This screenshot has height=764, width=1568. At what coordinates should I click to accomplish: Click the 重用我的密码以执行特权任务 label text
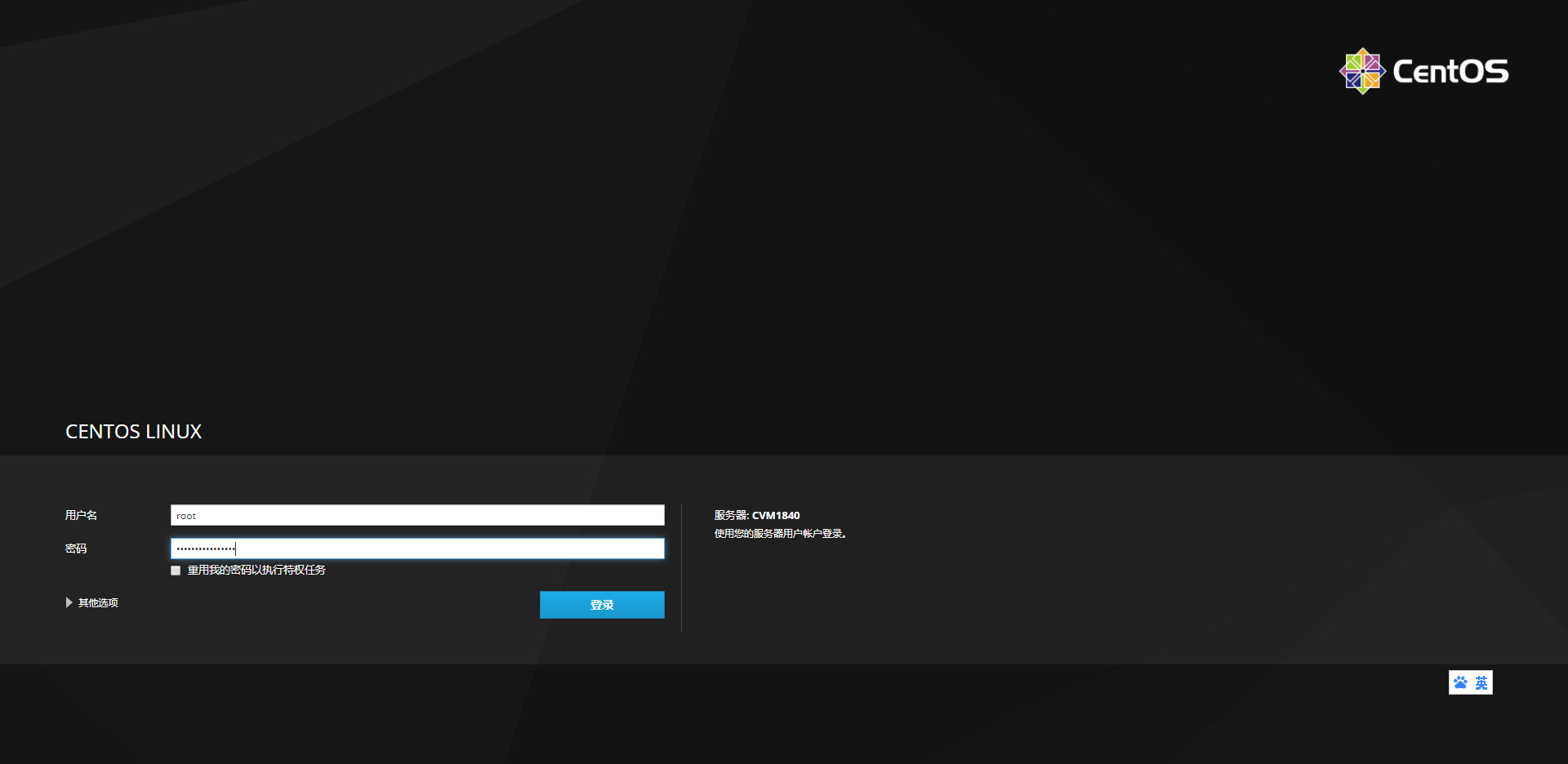[256, 570]
